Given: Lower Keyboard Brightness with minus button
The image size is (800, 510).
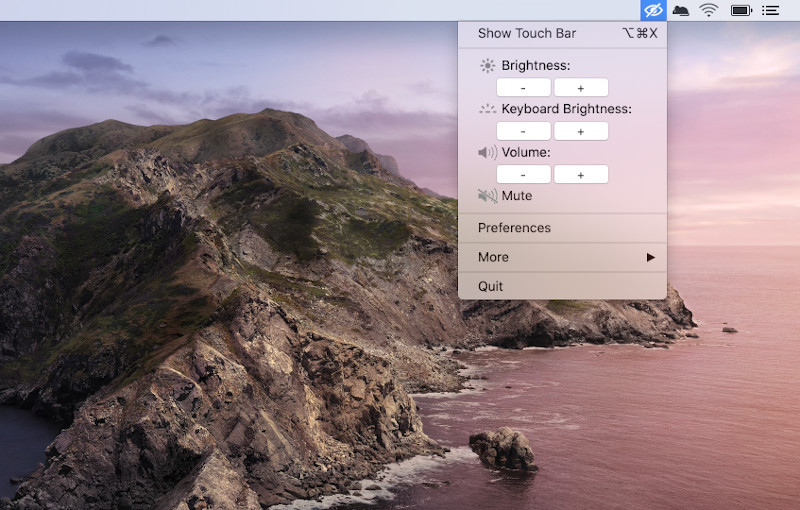Looking at the screenshot, I should coord(523,131).
